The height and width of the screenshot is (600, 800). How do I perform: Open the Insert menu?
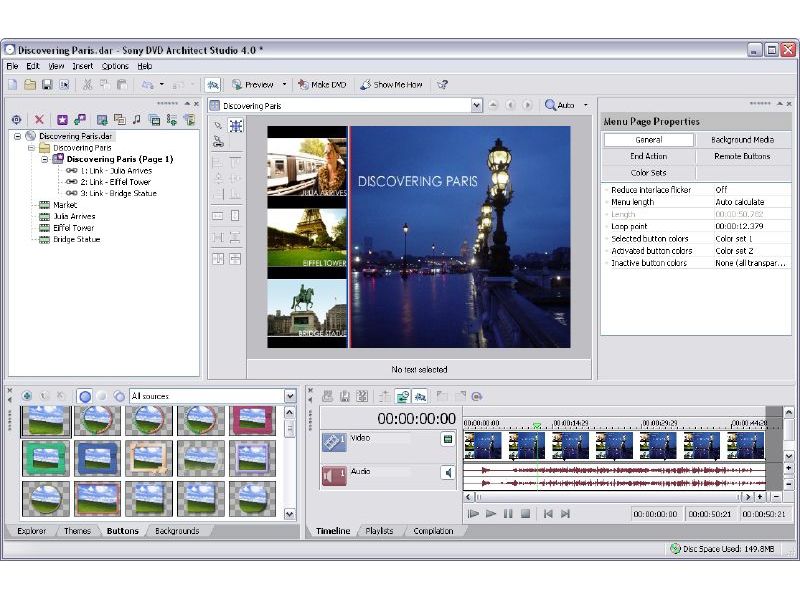(82, 66)
